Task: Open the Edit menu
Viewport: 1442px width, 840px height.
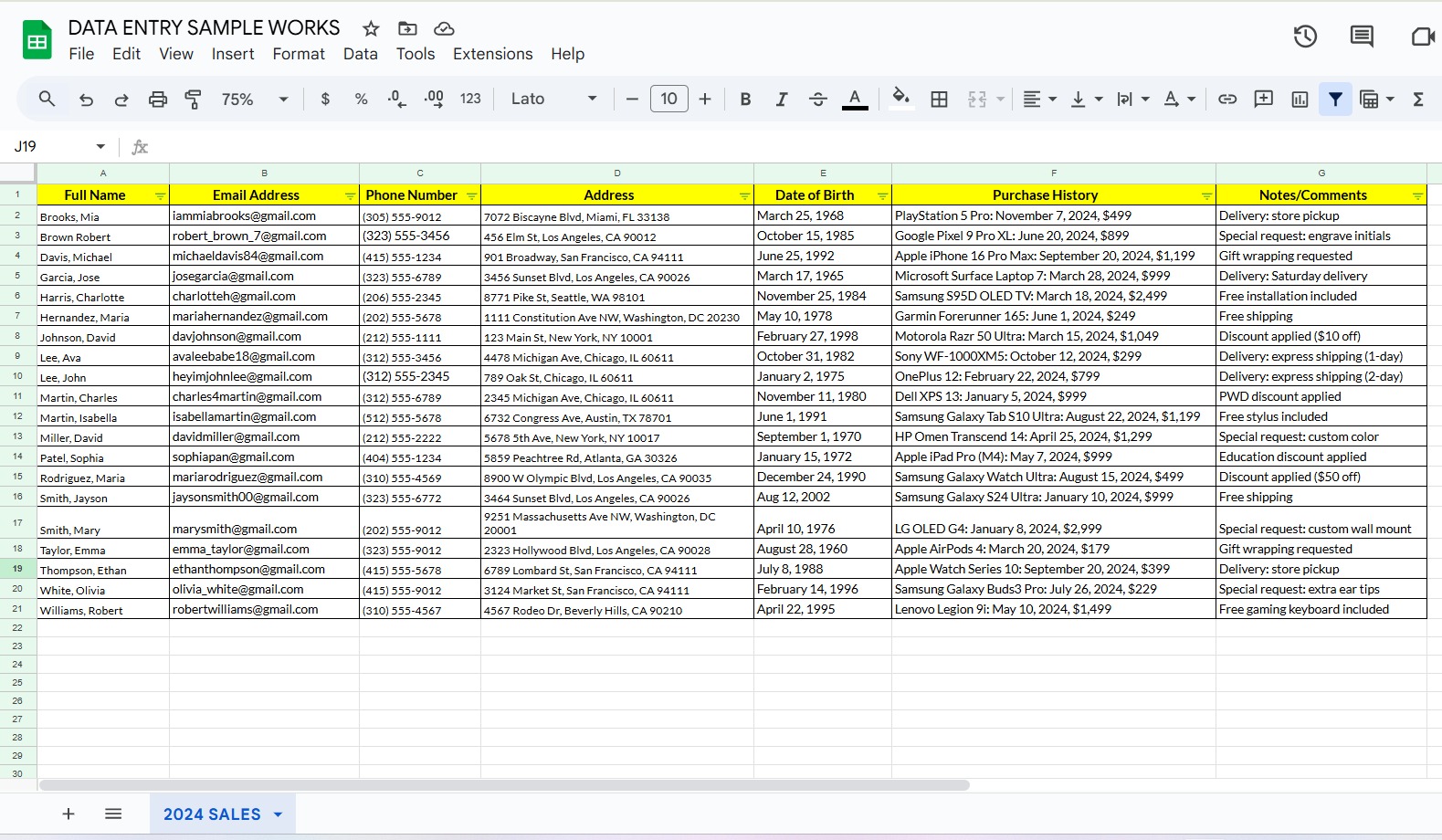Action: coord(126,54)
